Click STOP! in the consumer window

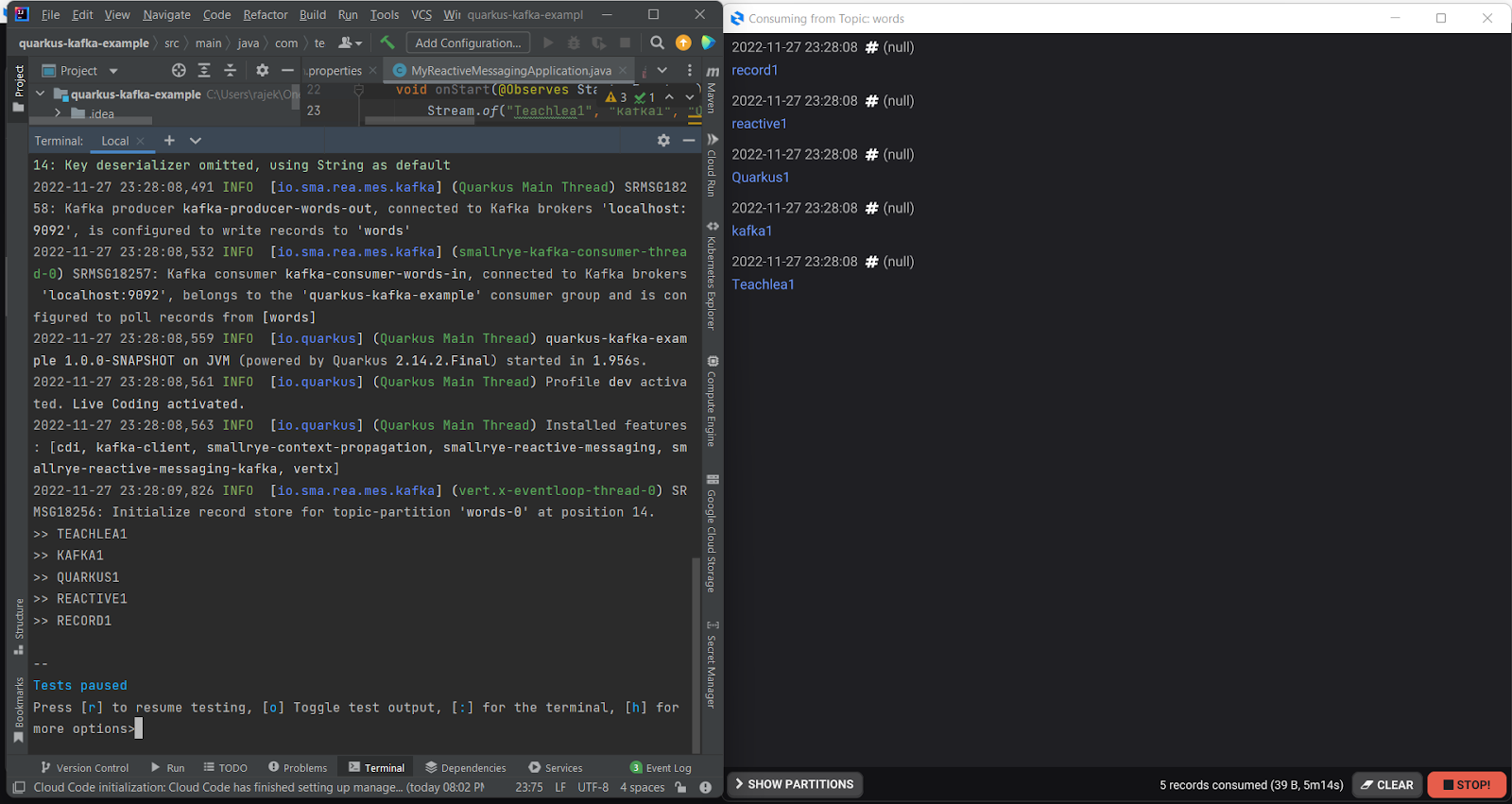pos(1467,784)
